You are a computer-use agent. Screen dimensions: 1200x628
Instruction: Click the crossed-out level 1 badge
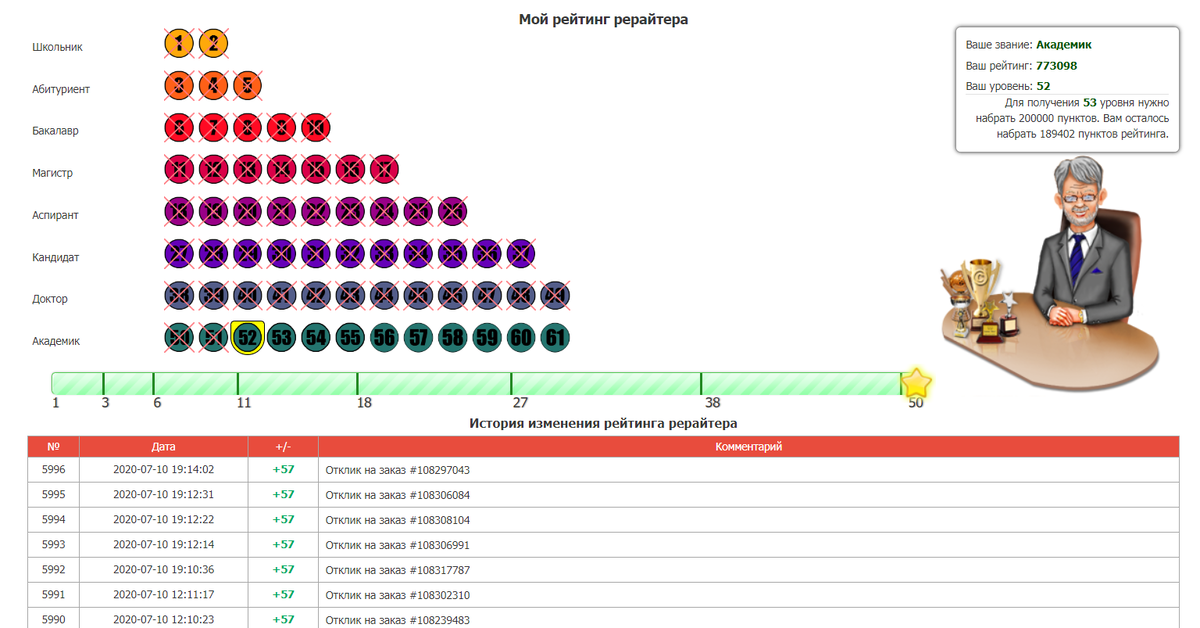[x=179, y=43]
